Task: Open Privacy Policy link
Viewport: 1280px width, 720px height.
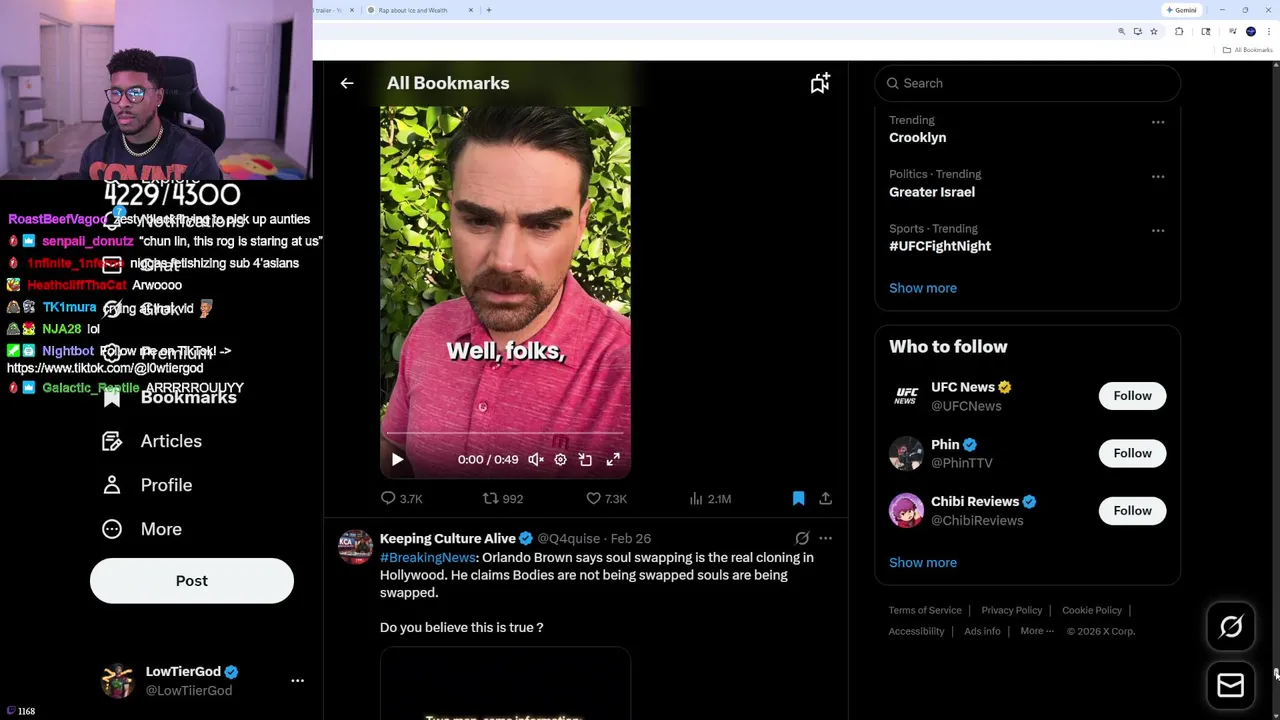Action: point(1012,610)
